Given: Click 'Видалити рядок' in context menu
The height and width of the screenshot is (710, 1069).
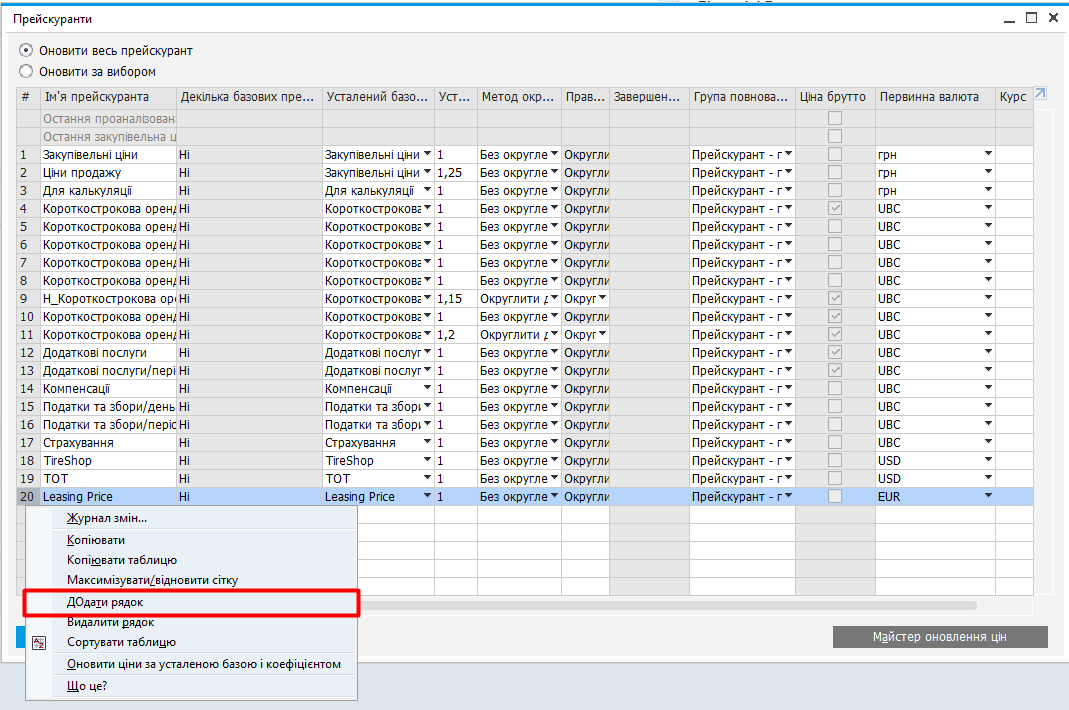Looking at the screenshot, I should click(110, 622).
